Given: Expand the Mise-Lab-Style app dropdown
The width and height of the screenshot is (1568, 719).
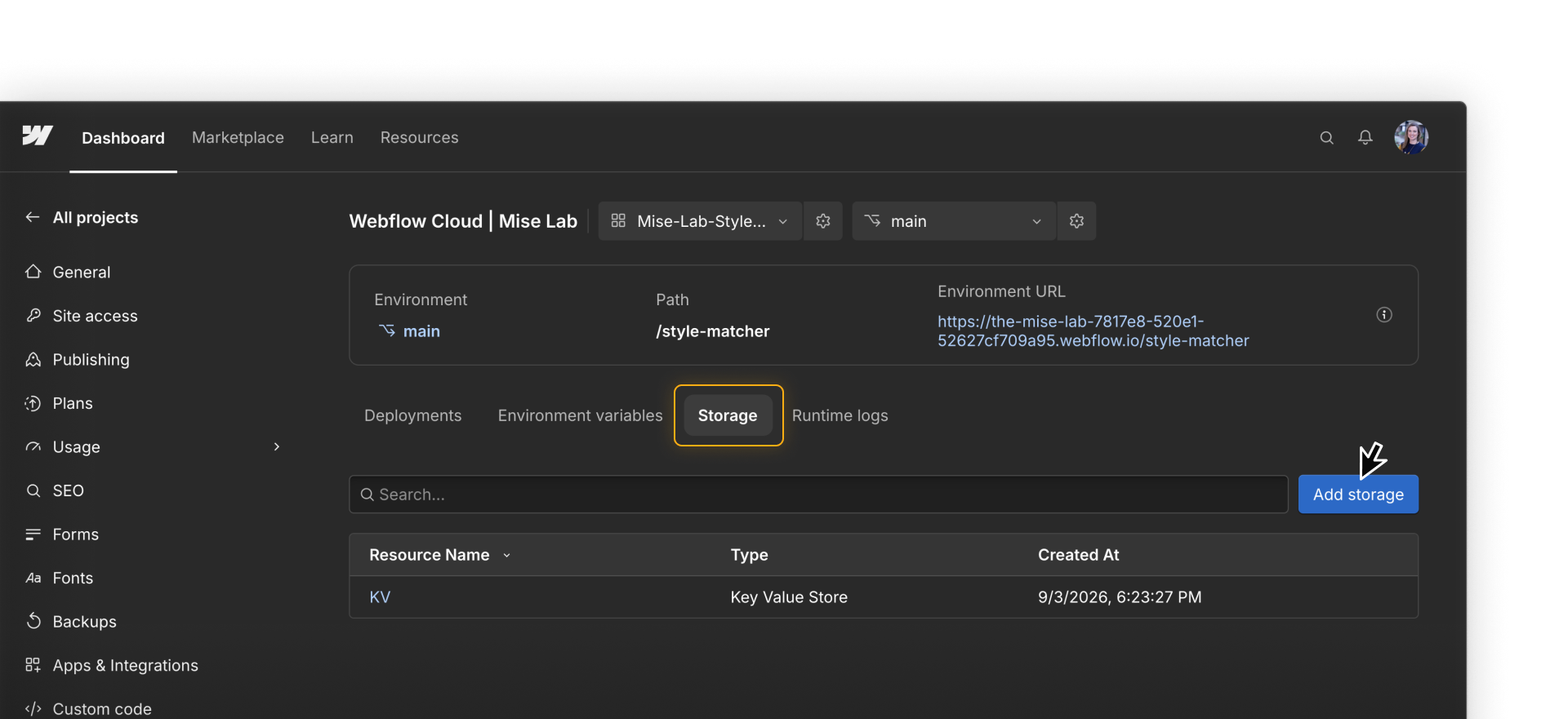Looking at the screenshot, I should coord(700,221).
